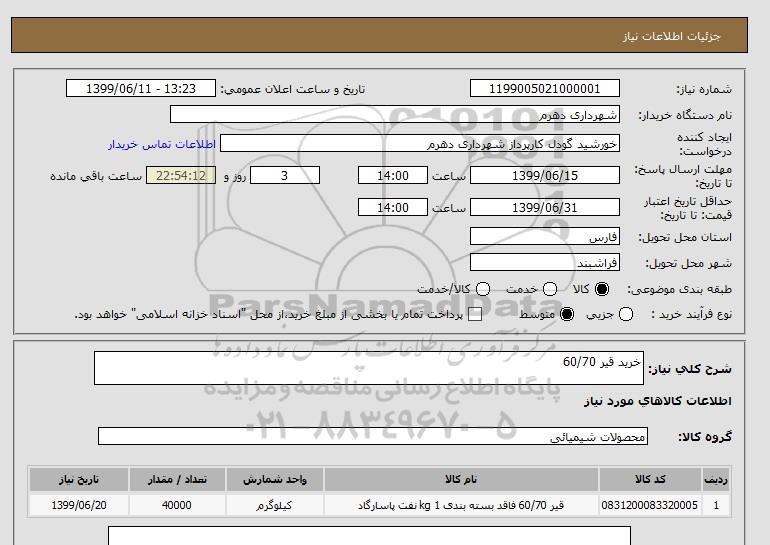Viewport: 770px width, 545px height.
Task: Click the quantity cell 40000
Action: coord(177,505)
